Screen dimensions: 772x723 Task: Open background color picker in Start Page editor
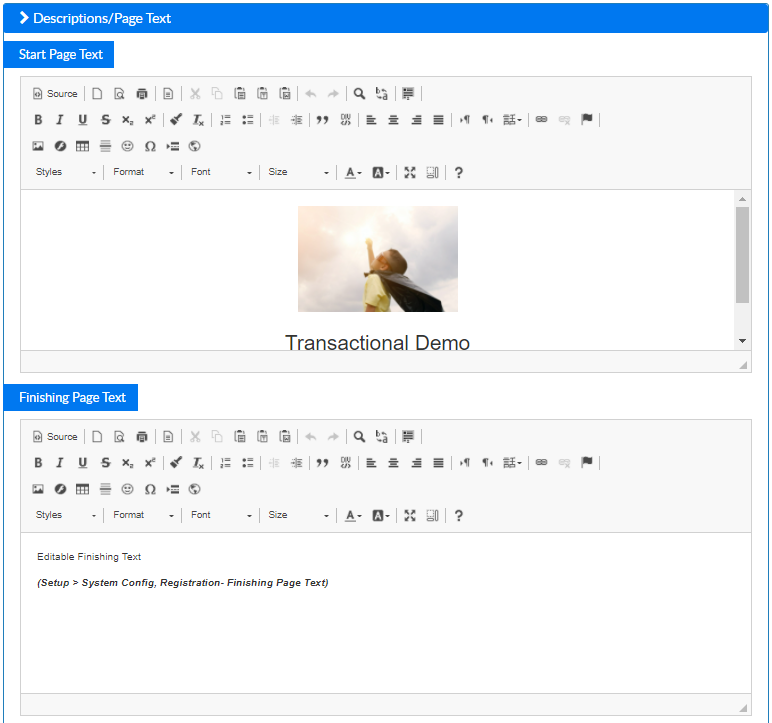pos(381,172)
